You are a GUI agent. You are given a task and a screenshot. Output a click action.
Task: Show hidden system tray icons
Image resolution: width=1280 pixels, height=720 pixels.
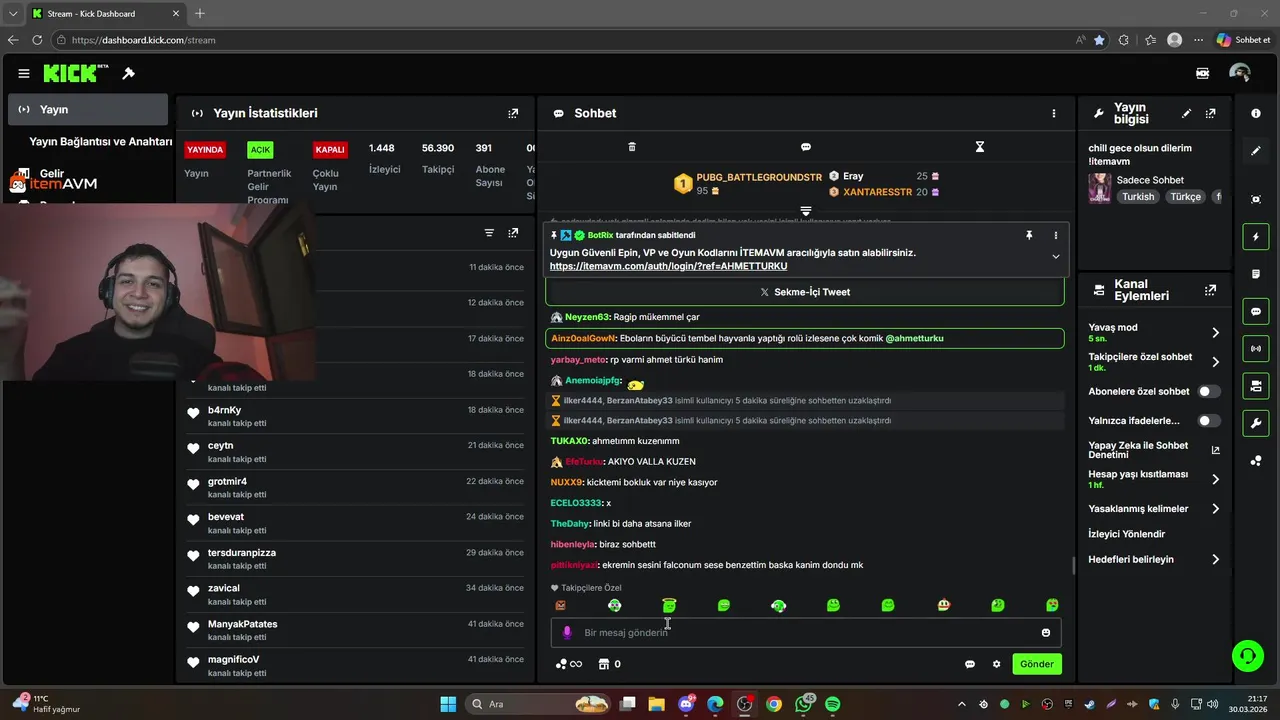click(962, 704)
